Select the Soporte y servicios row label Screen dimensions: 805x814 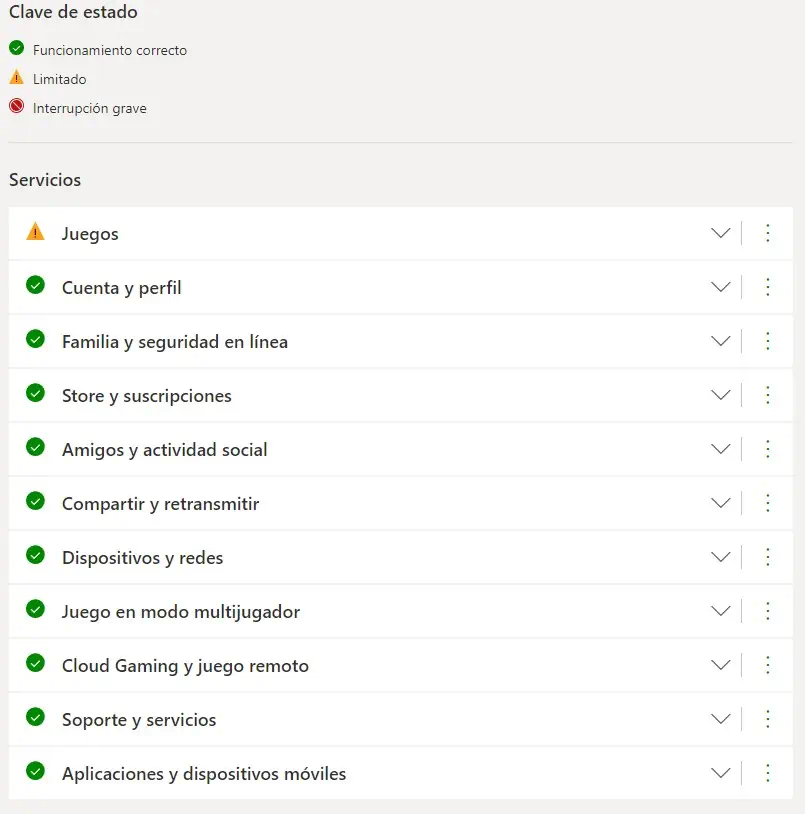click(x=139, y=720)
